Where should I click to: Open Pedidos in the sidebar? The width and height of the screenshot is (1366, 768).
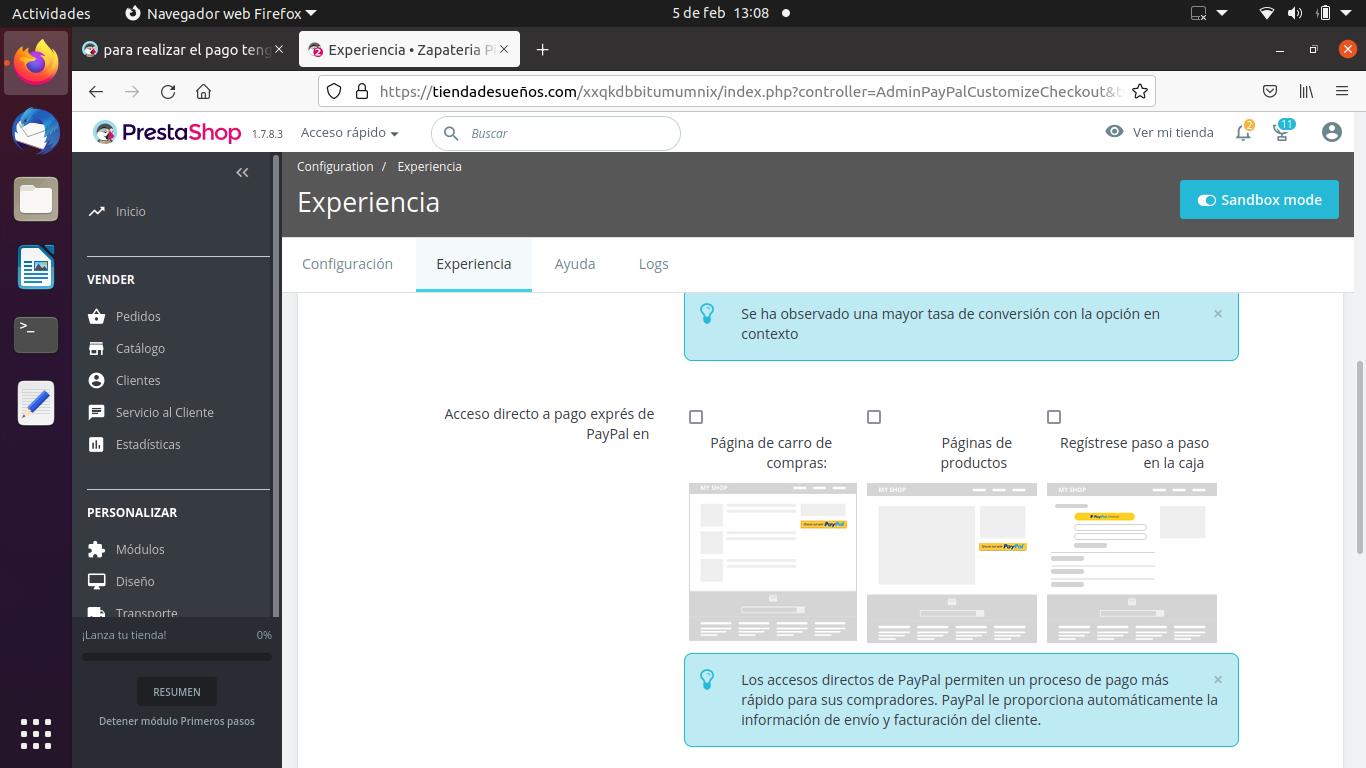[138, 316]
